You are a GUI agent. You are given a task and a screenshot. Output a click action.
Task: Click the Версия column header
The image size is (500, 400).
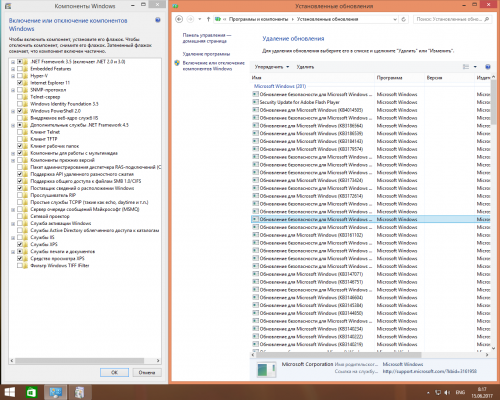click(x=450, y=78)
